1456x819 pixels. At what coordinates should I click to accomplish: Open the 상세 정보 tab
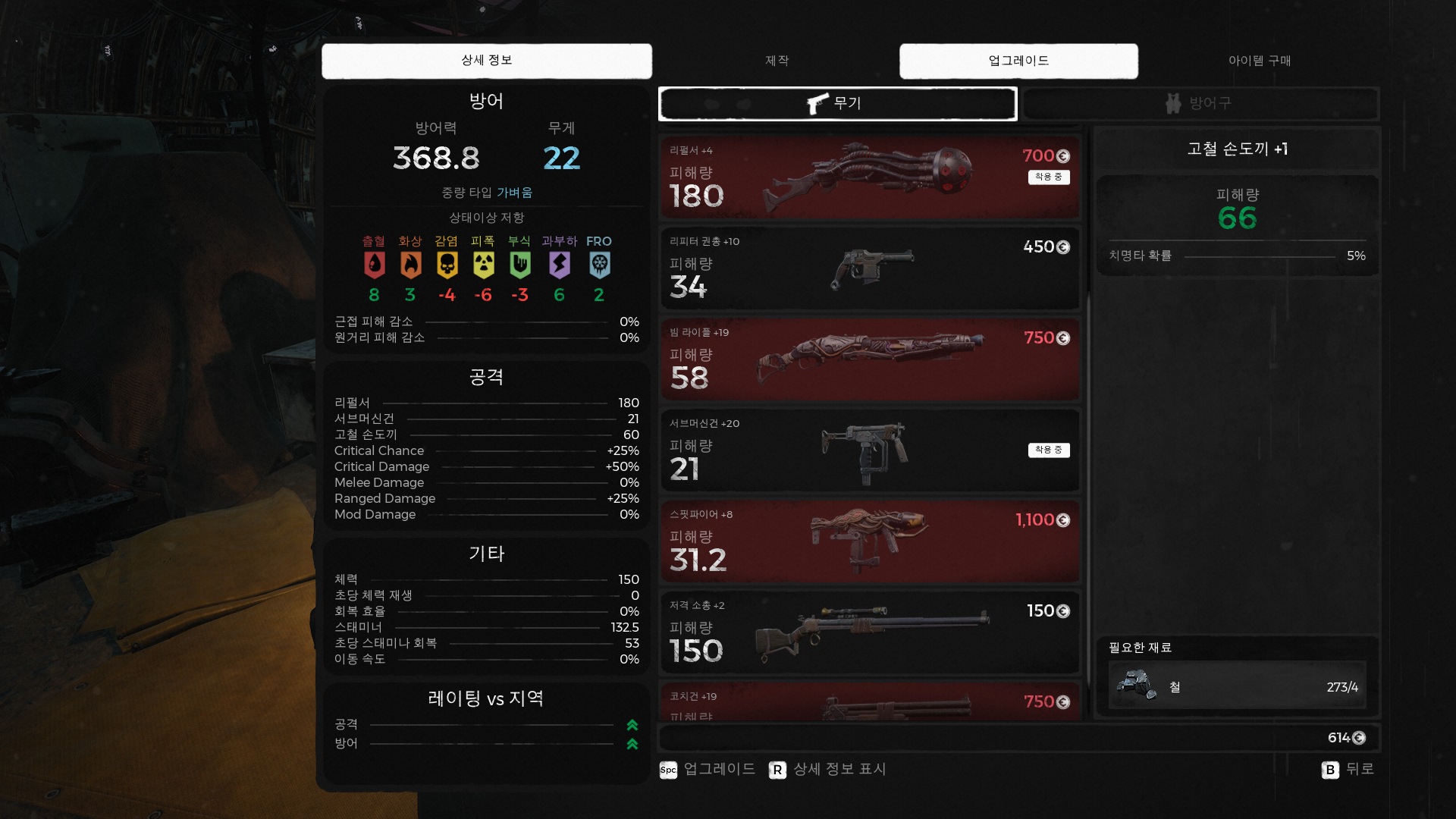point(486,61)
